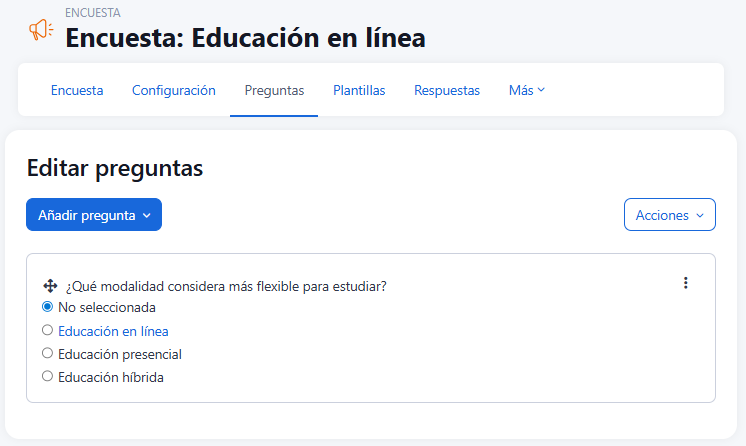The width and height of the screenshot is (746, 446).
Task: Expand the "Acciones" dropdown menu
Action: (x=669, y=215)
